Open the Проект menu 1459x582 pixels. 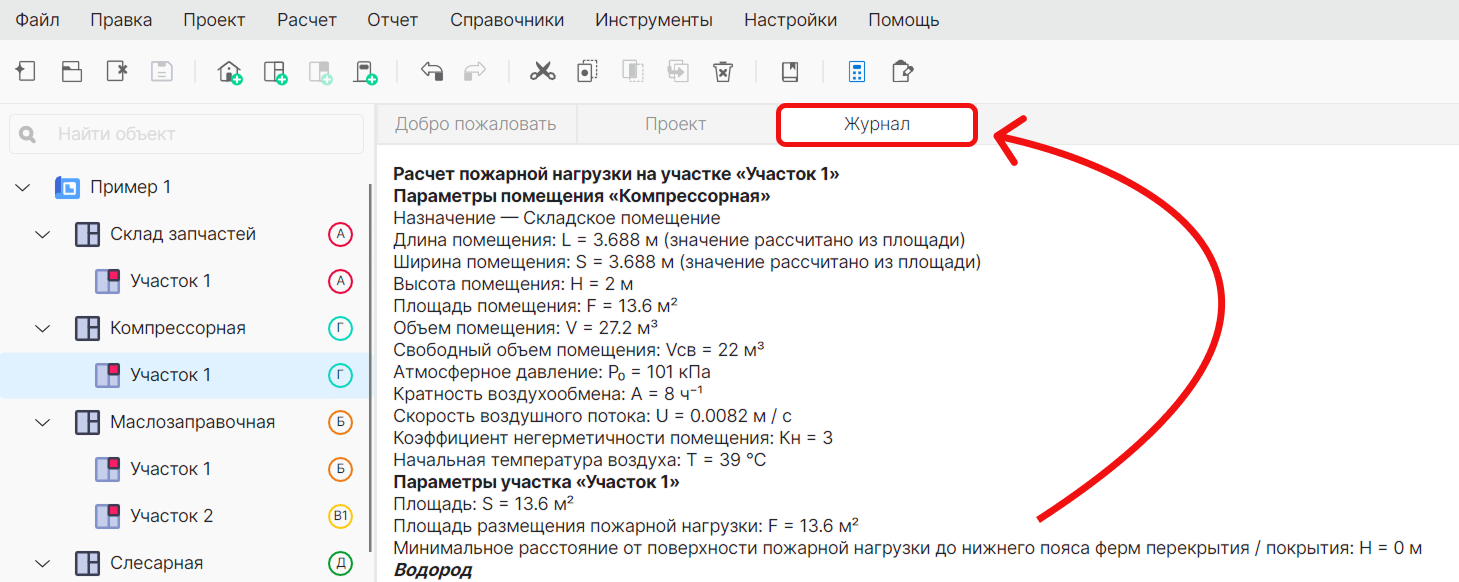215,20
